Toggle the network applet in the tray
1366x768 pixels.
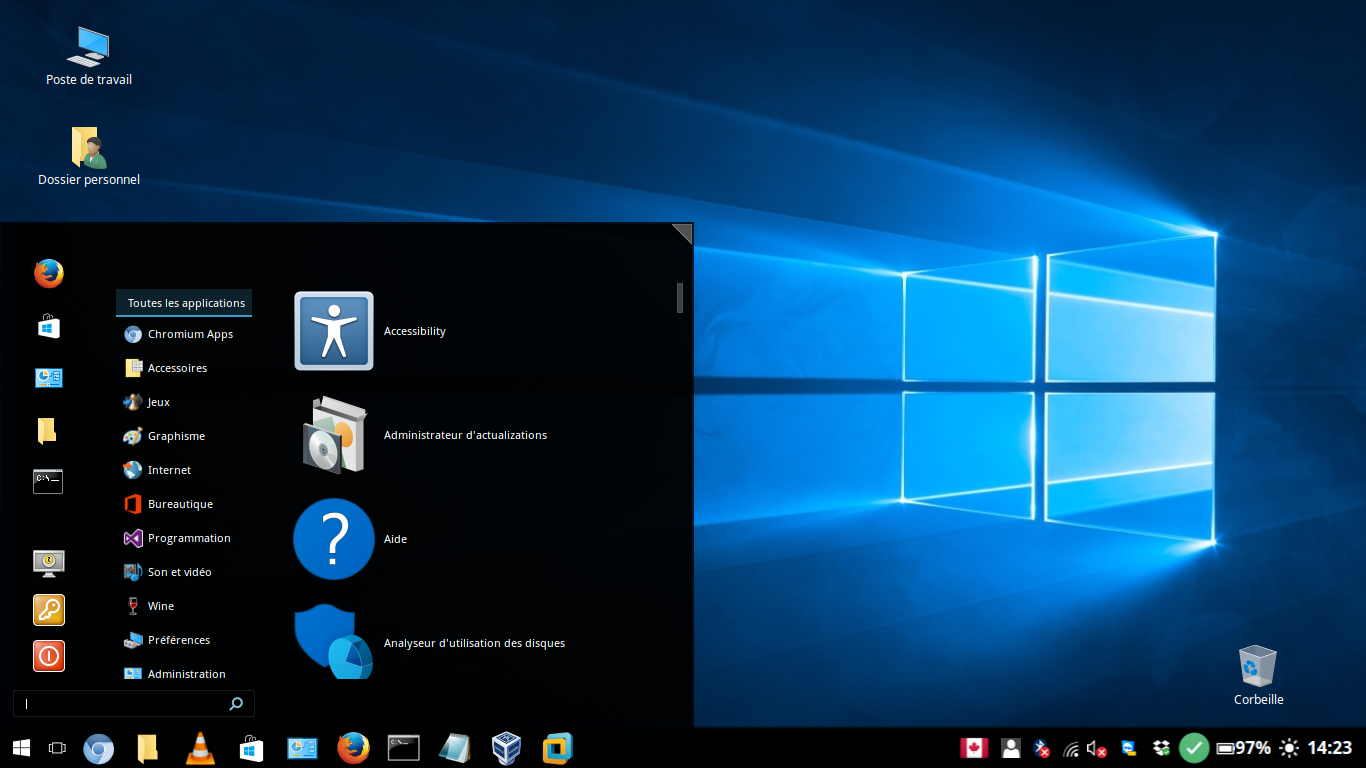pos(1068,747)
